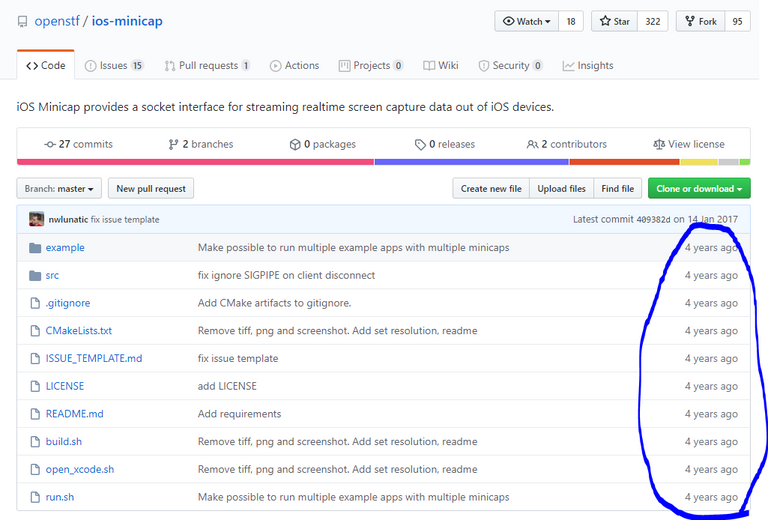Click the open_xcode.sh file icon
The width and height of the screenshot is (768, 520).
click(35, 469)
